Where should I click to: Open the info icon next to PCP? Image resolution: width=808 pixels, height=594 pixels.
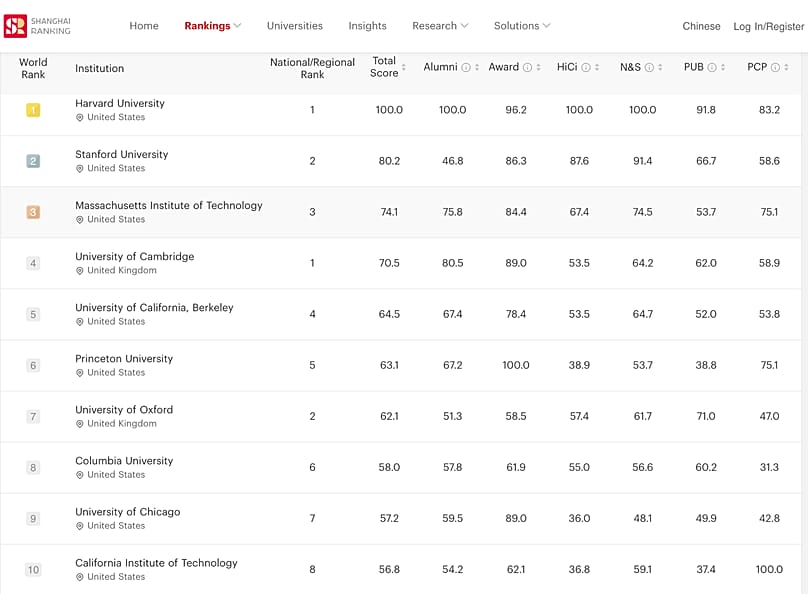tap(775, 67)
